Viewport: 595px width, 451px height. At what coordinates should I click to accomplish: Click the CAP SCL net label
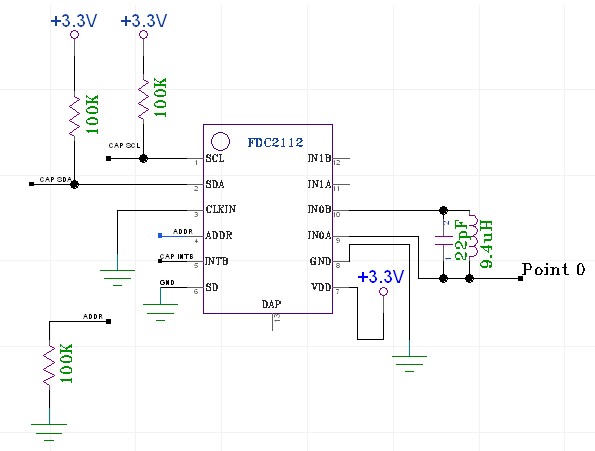[x=124, y=146]
